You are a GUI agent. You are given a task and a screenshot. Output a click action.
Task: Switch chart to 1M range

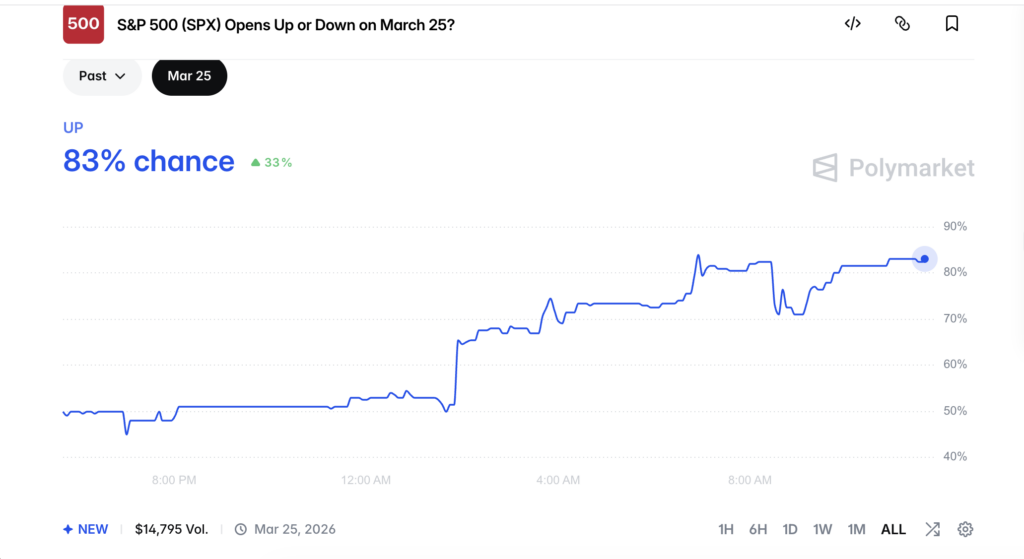click(x=856, y=530)
